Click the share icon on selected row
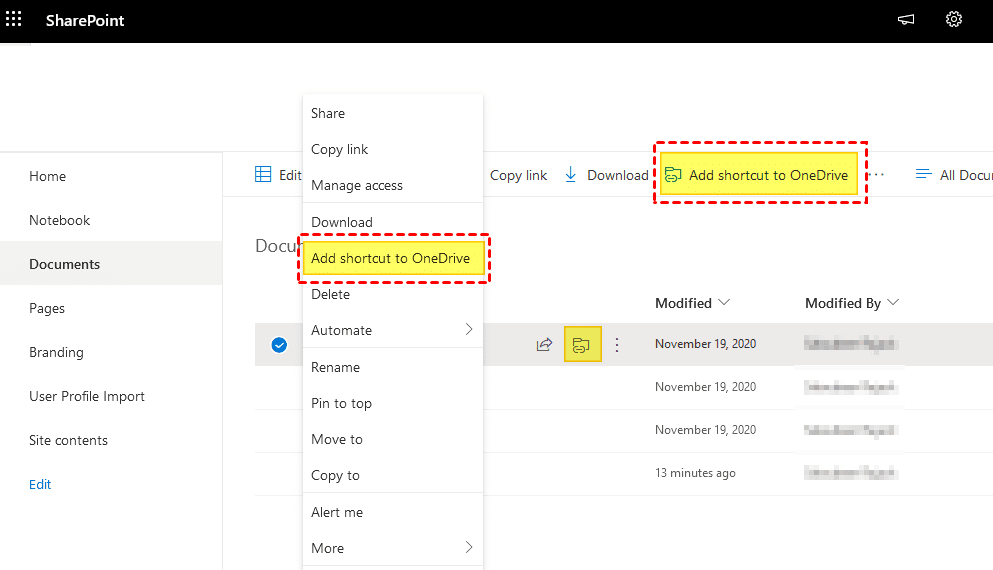Screen dimensions: 993x570 coord(544,345)
